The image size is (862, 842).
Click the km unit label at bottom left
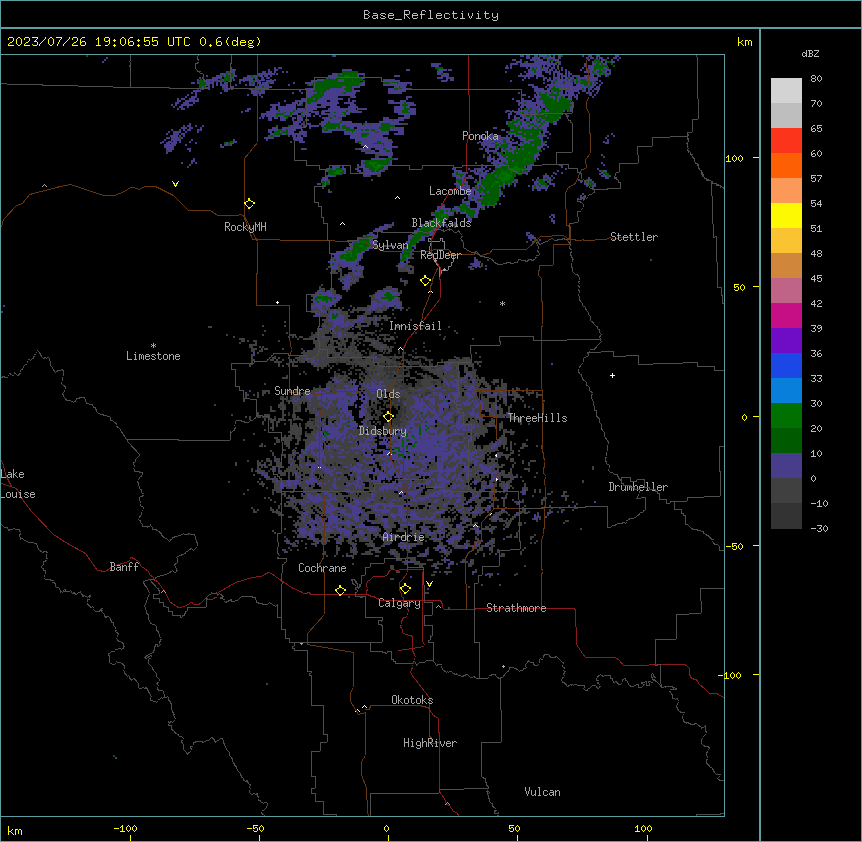[15, 830]
